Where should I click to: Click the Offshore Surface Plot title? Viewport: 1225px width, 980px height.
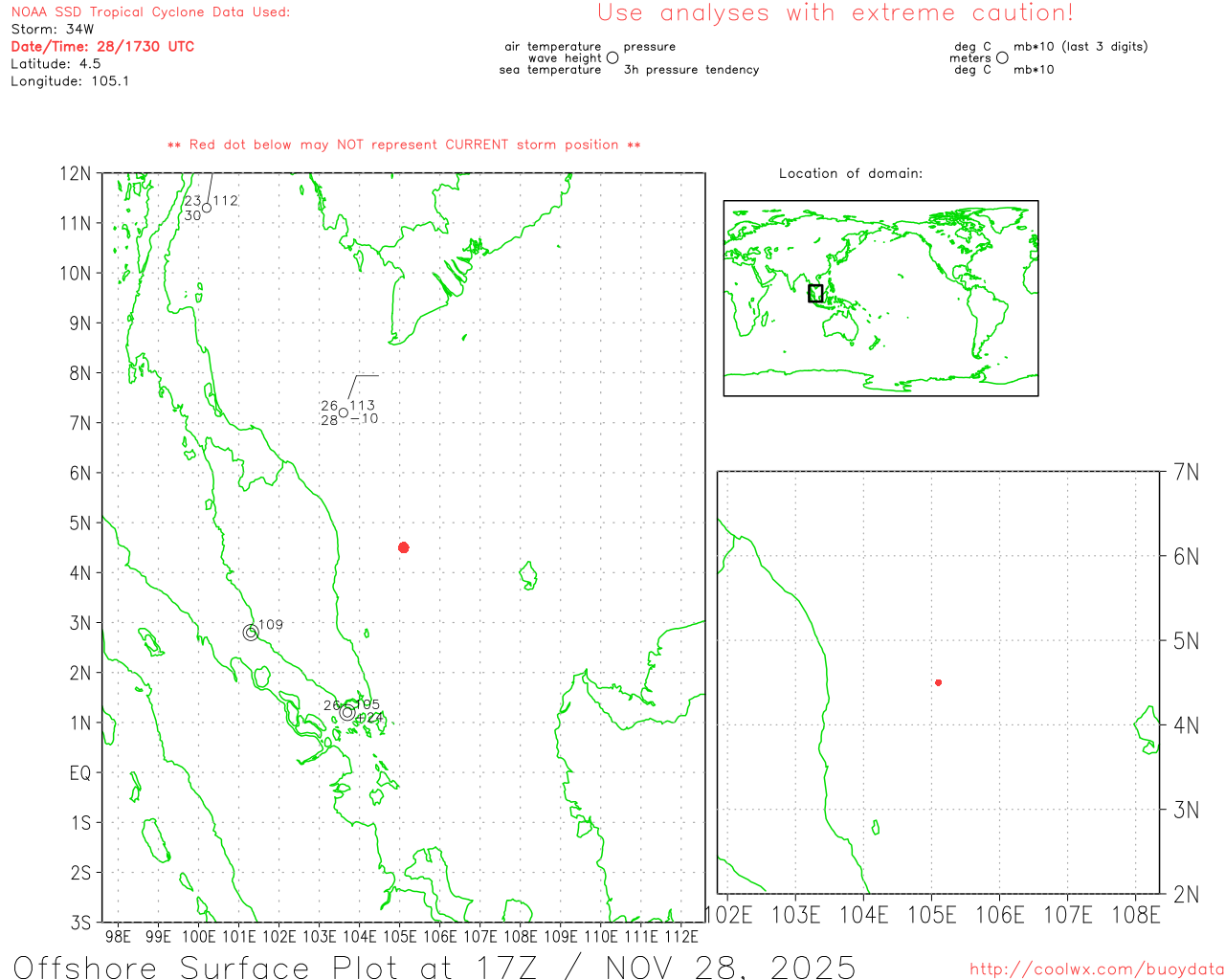pos(434,967)
